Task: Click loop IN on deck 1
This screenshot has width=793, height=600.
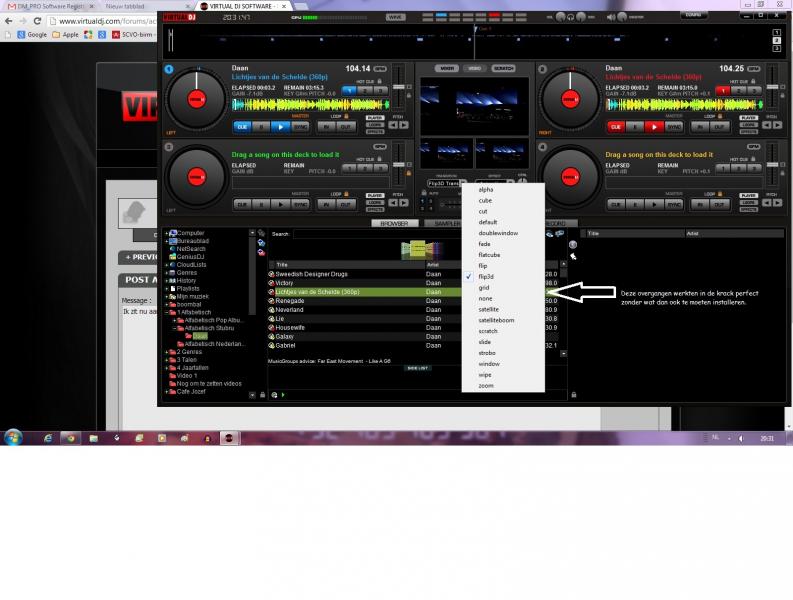Action: tap(326, 127)
